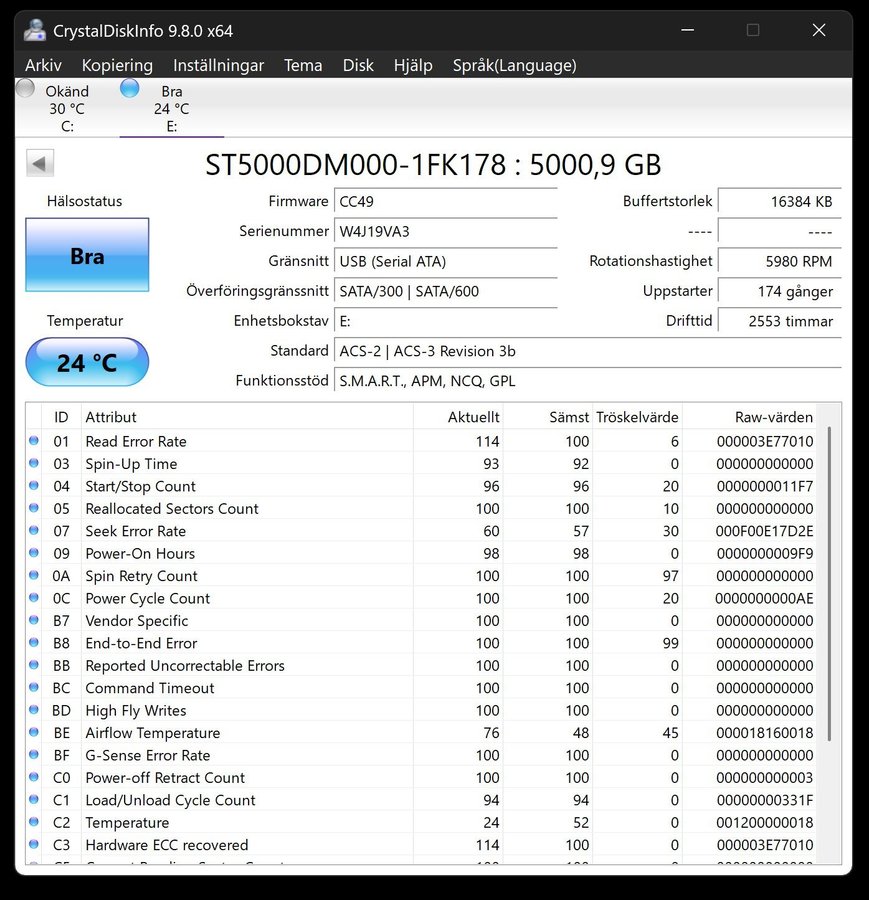The image size is (869, 900).
Task: Click the transfer mode field SATA/300 | SATA/600
Action: [x=445, y=291]
